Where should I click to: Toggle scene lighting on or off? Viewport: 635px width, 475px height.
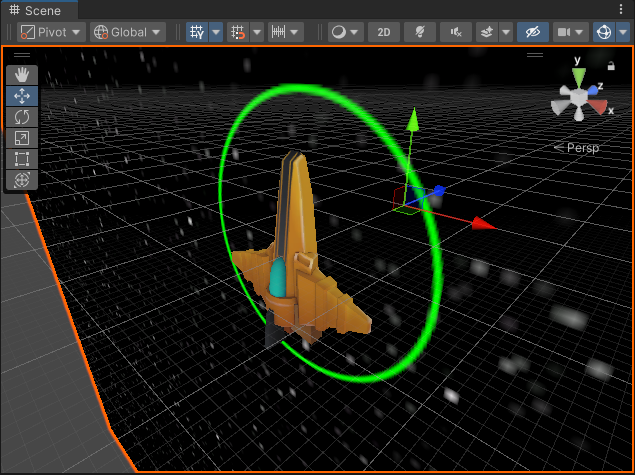420,32
